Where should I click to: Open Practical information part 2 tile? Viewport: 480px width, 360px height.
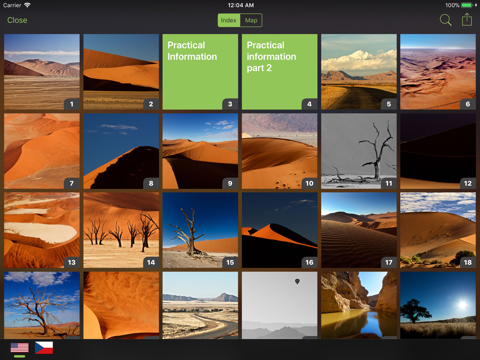tap(280, 72)
